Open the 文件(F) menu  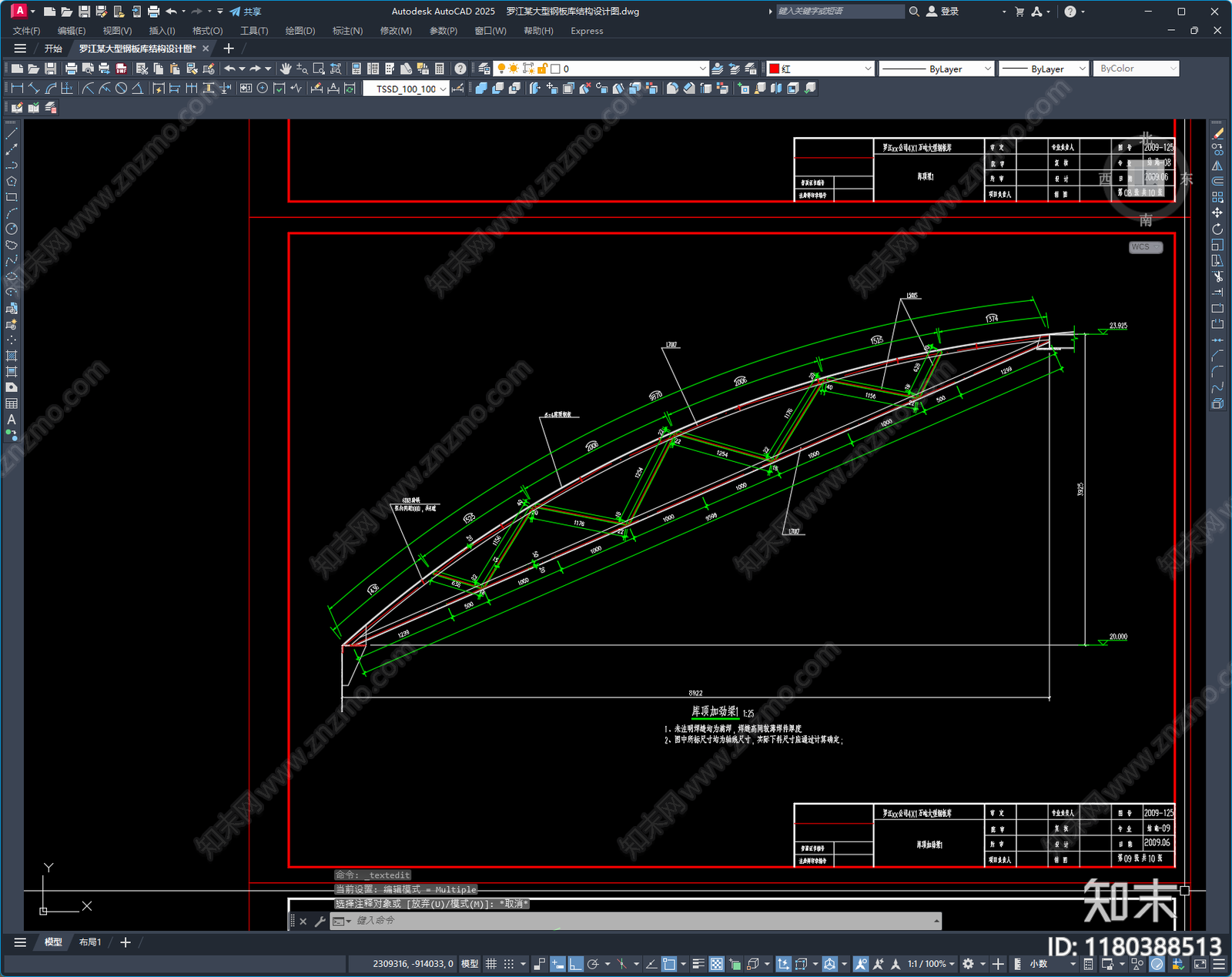[x=27, y=31]
